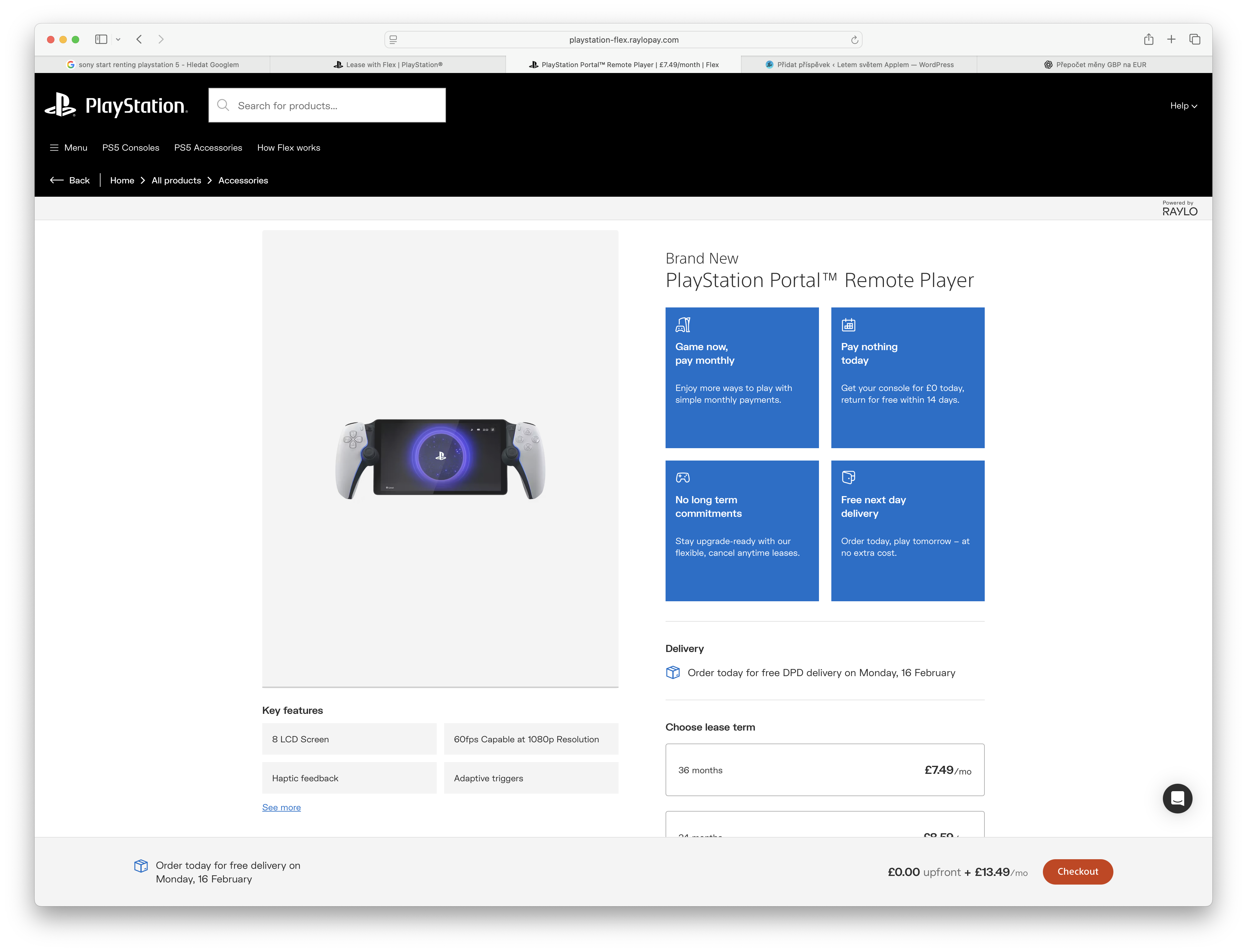This screenshot has width=1247, height=952.
Task: Open the chat support bubble icon
Action: click(x=1177, y=798)
